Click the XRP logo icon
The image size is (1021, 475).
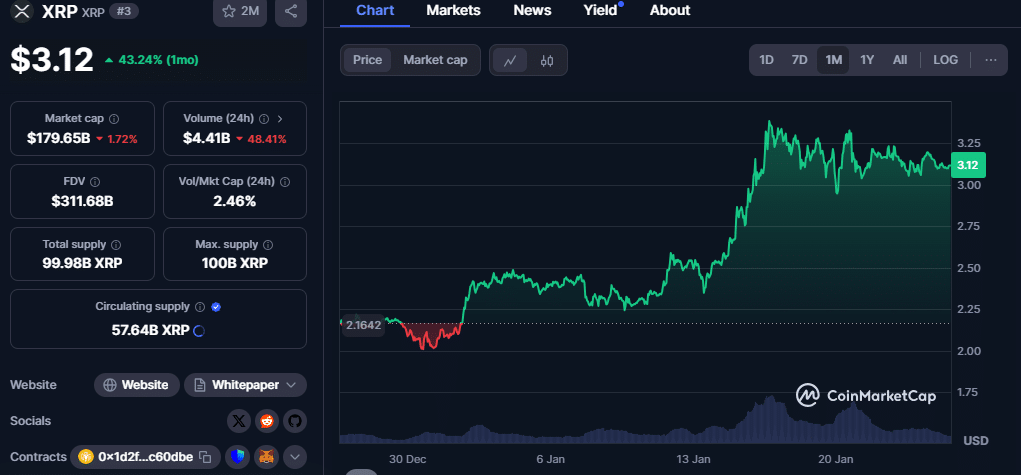click(x=23, y=11)
